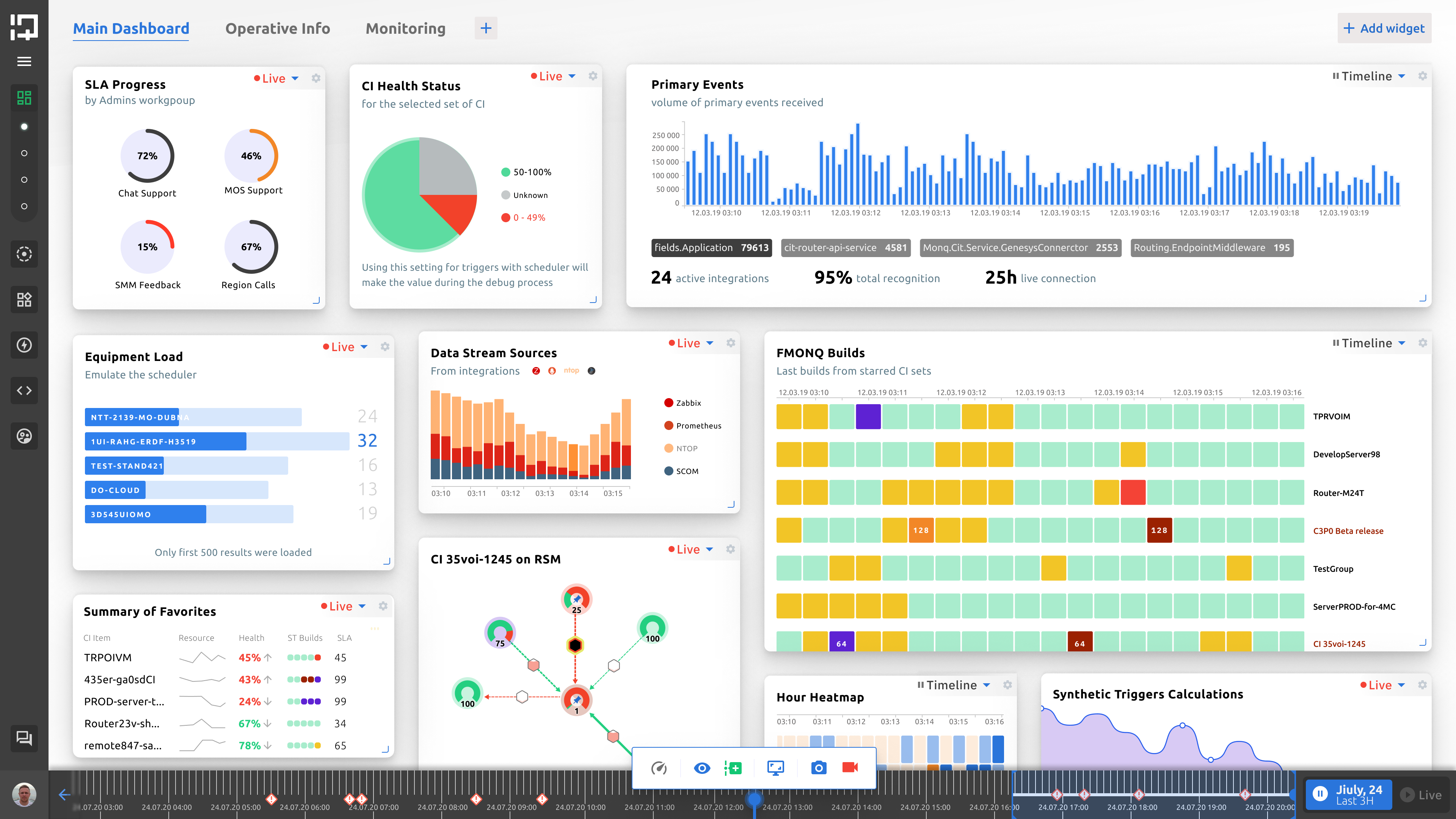Expand Live dropdown on Equipment Load widget
This screenshot has width=1456, height=819.
(364, 347)
